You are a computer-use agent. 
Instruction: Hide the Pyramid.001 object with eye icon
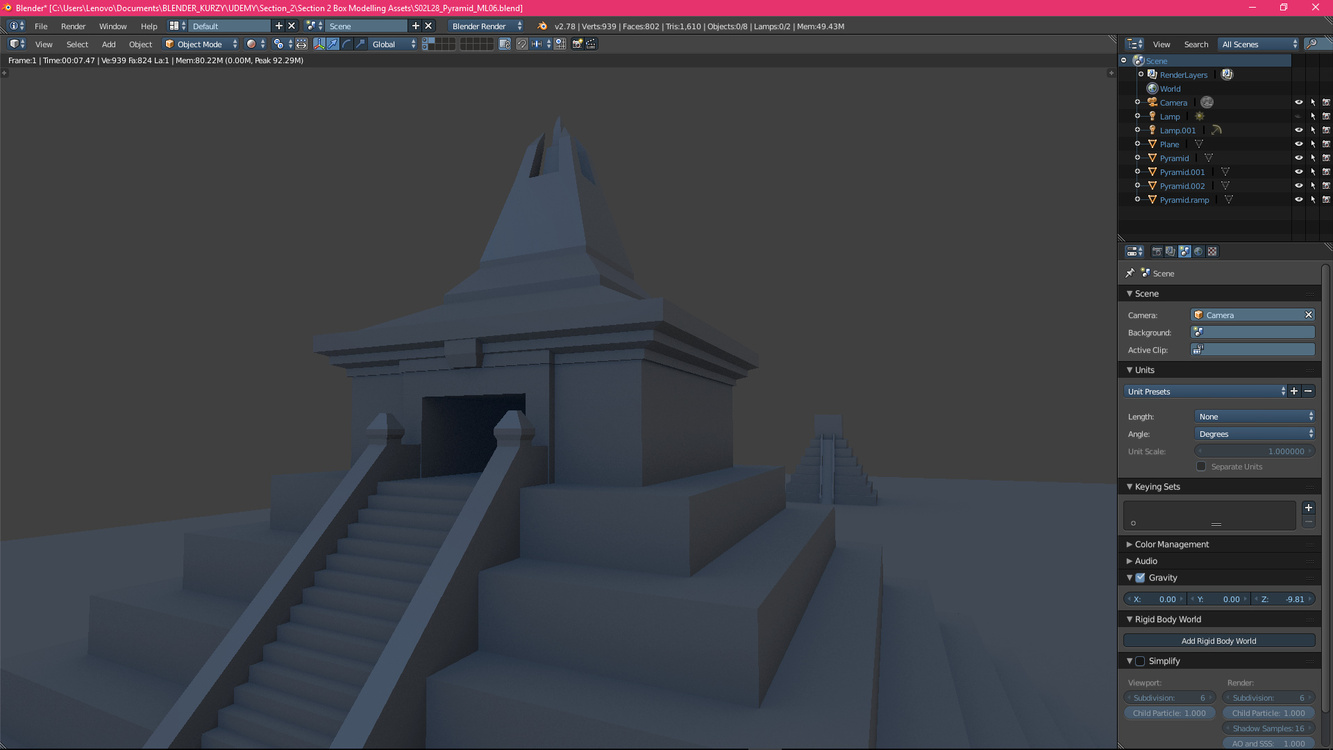pos(1299,172)
